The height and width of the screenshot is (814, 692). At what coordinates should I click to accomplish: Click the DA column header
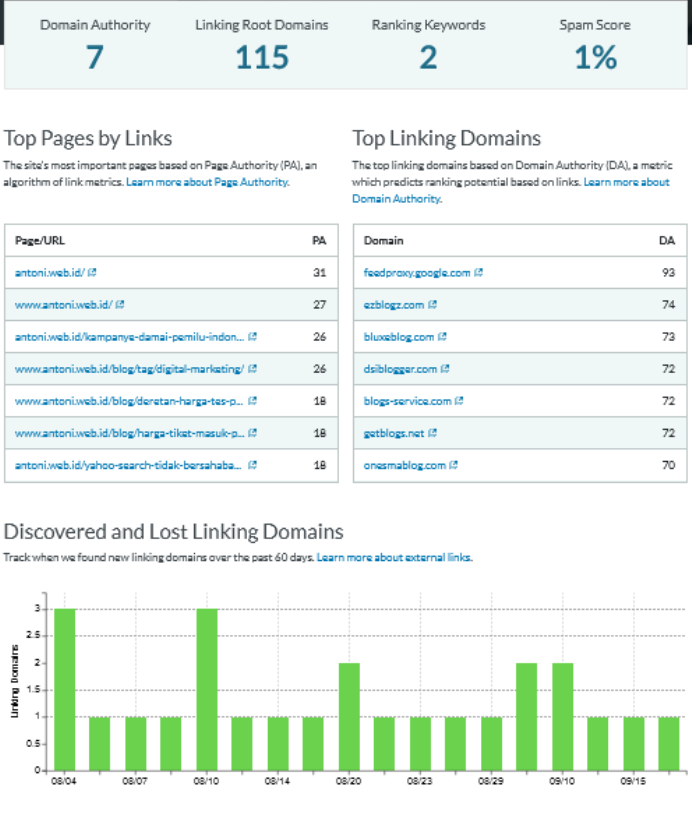click(x=667, y=241)
